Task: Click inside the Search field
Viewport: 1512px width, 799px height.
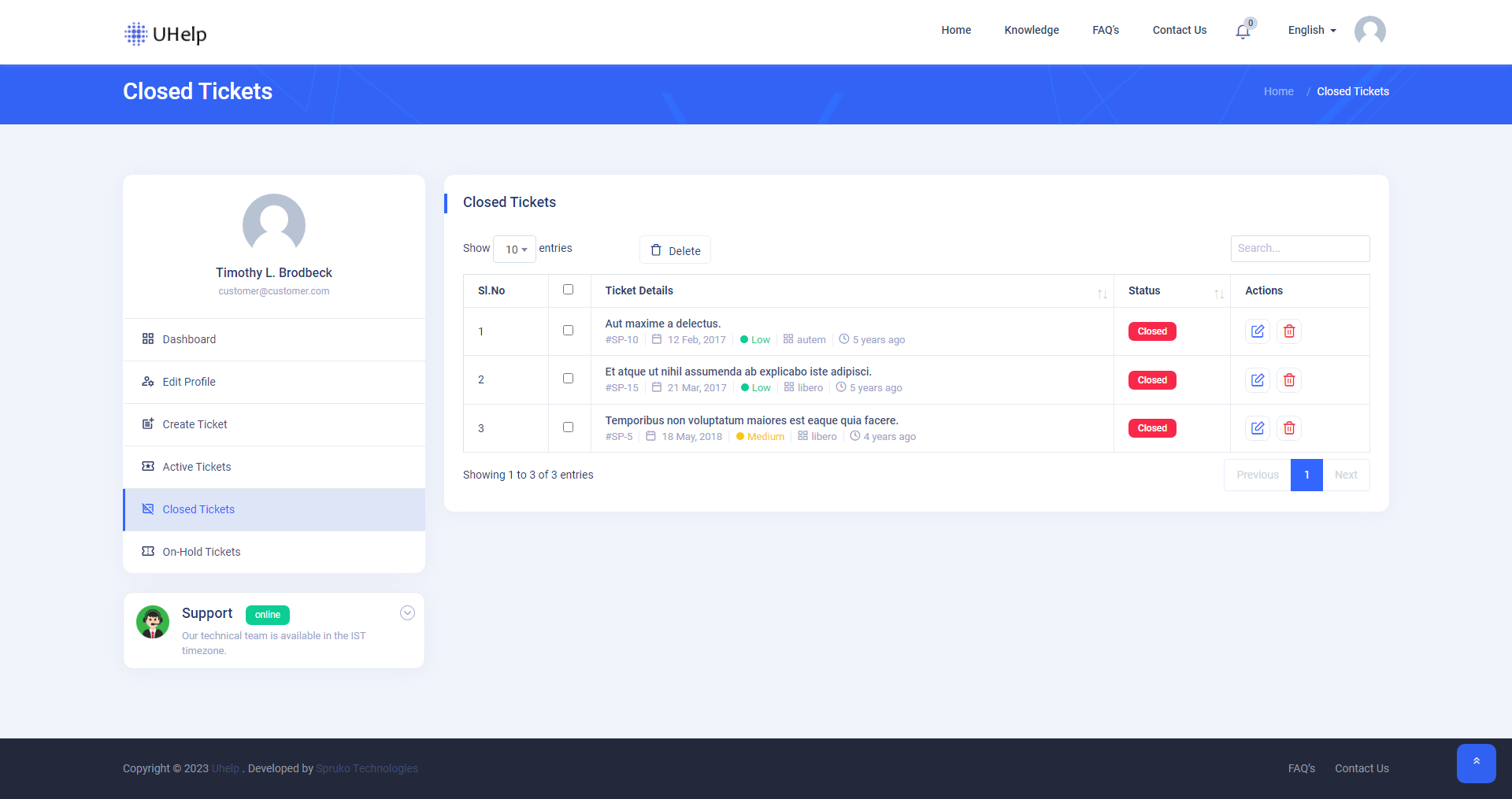Action: [1299, 248]
